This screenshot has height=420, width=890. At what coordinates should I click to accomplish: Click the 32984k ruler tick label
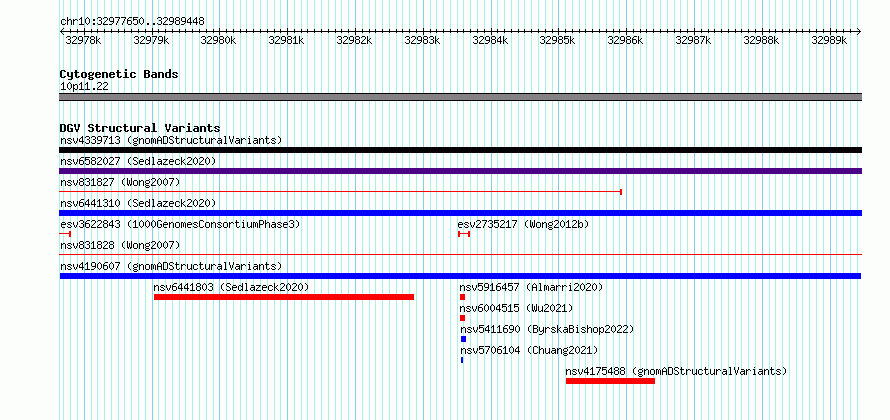coord(490,40)
